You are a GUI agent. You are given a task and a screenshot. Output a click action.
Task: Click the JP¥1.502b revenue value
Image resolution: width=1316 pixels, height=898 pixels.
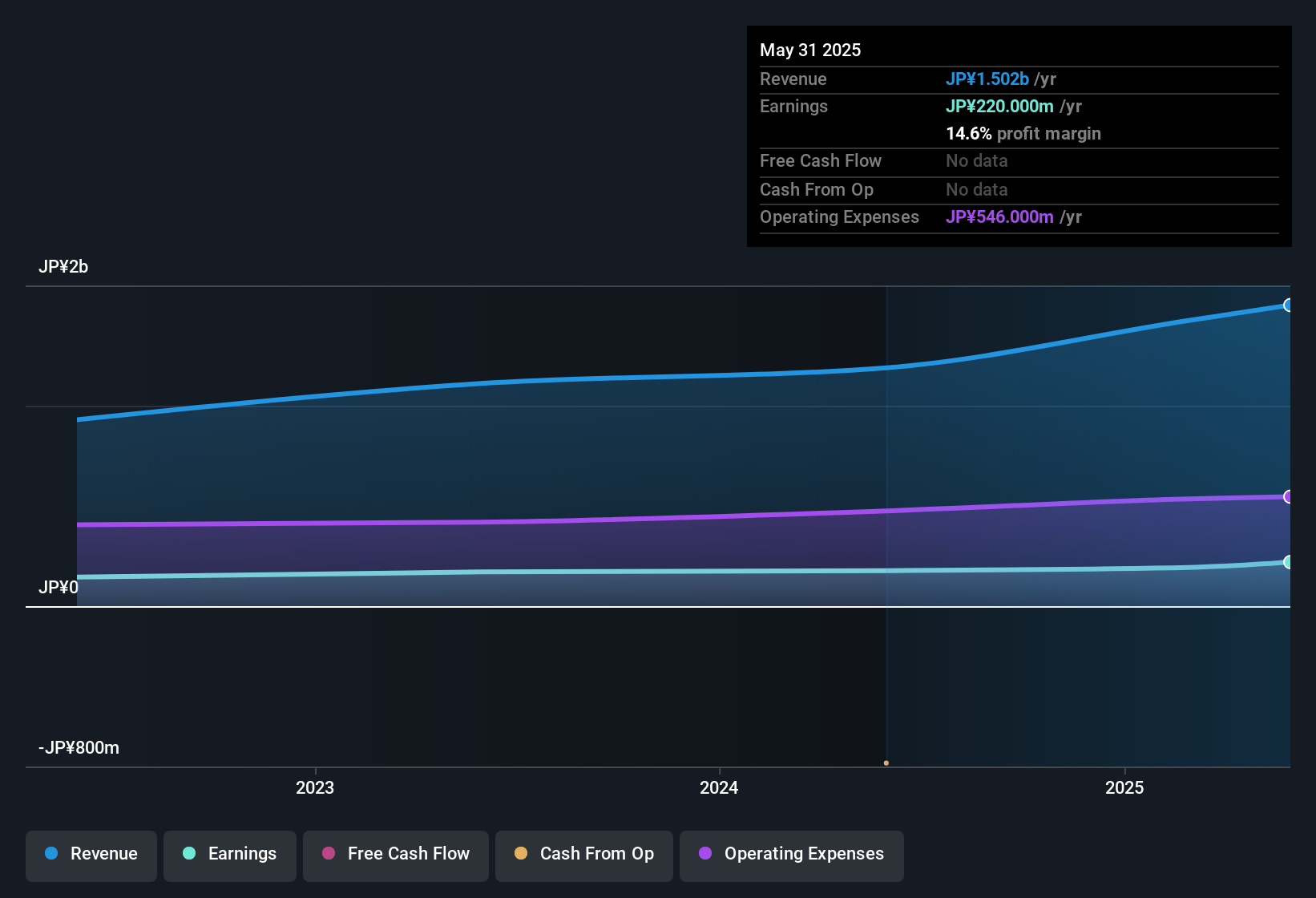tap(987, 79)
